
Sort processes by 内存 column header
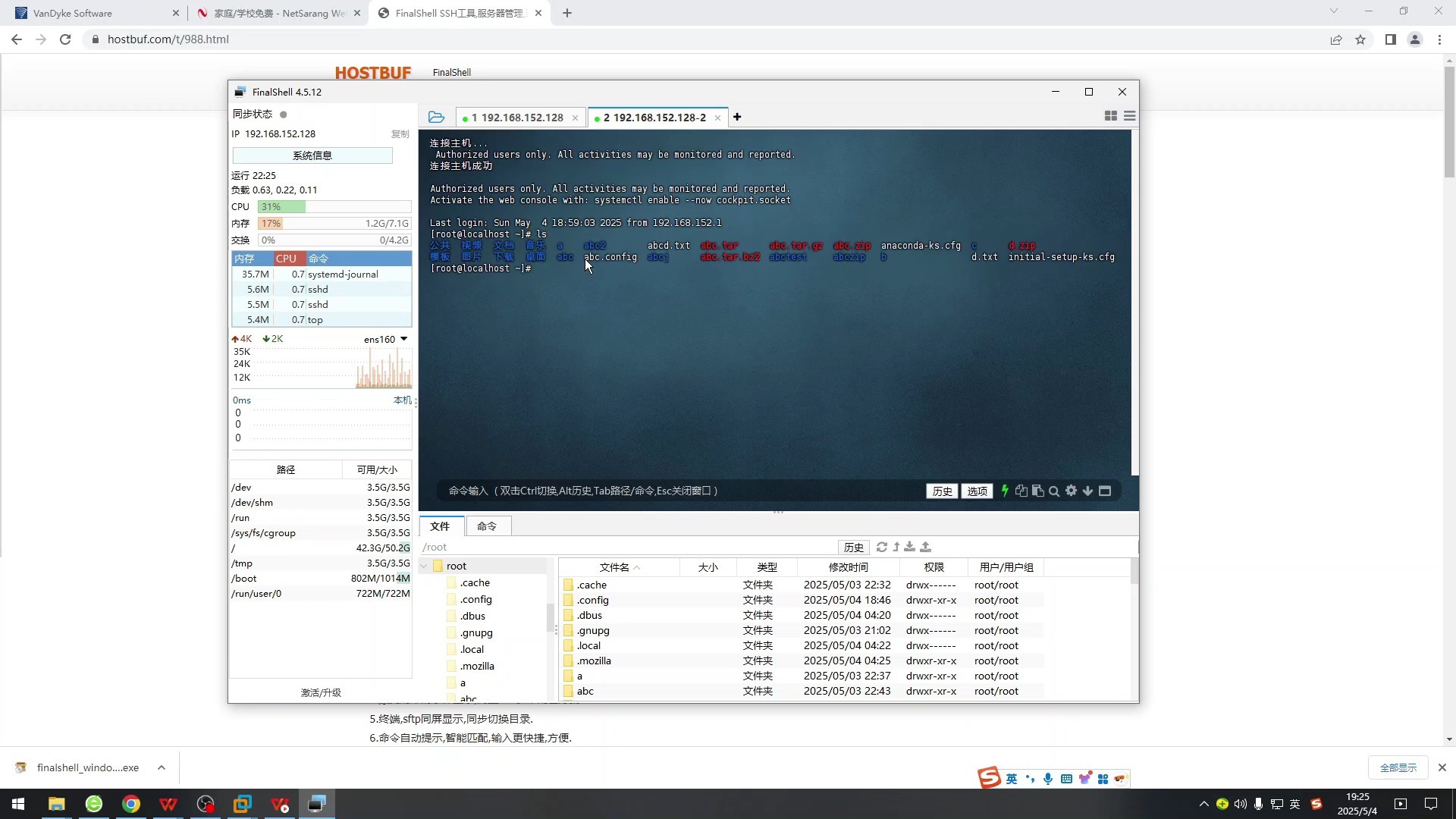(x=252, y=259)
